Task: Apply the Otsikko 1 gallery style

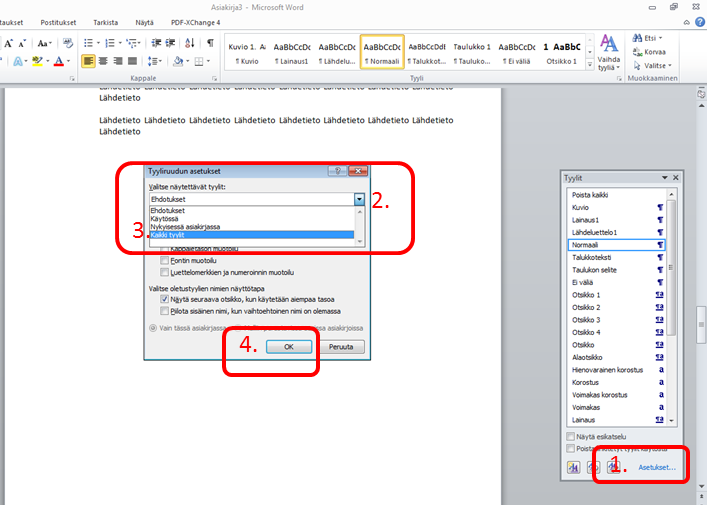Action: point(561,52)
